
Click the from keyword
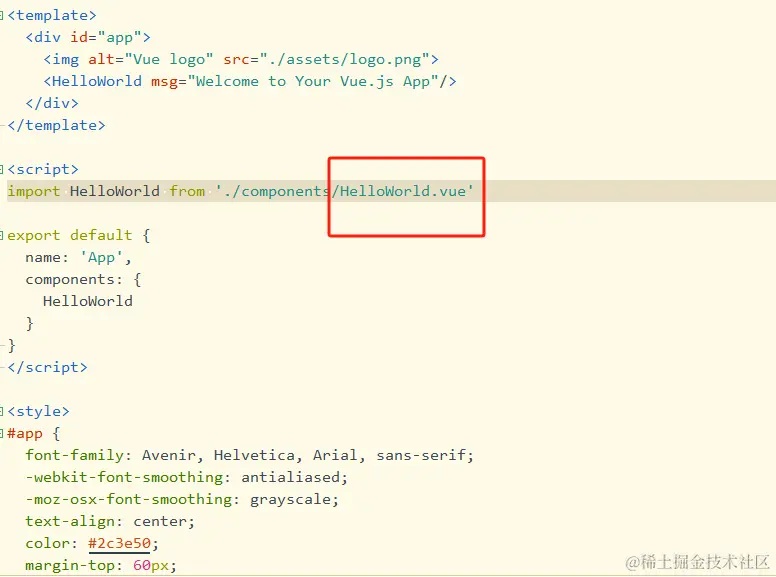tap(187, 191)
